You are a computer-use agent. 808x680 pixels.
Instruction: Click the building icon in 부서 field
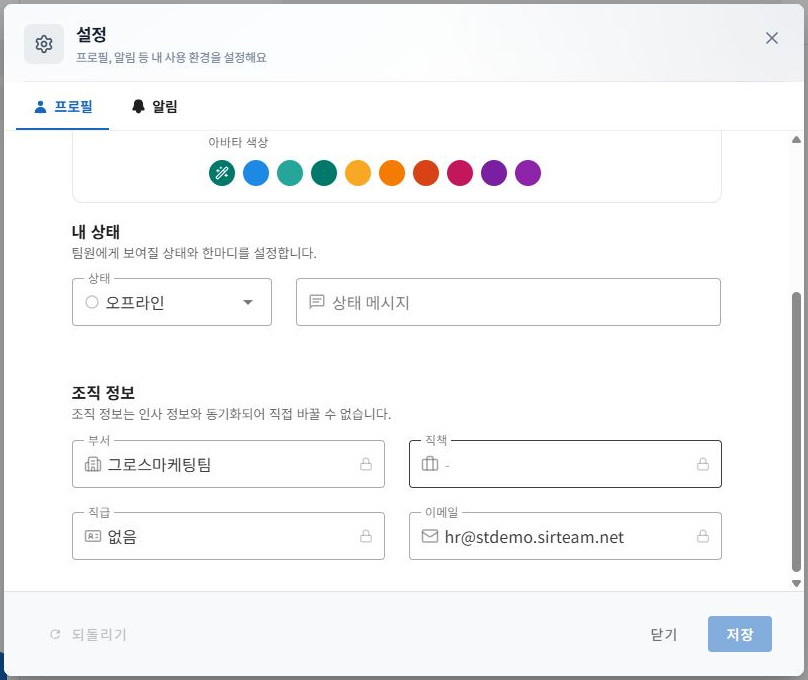point(93,464)
